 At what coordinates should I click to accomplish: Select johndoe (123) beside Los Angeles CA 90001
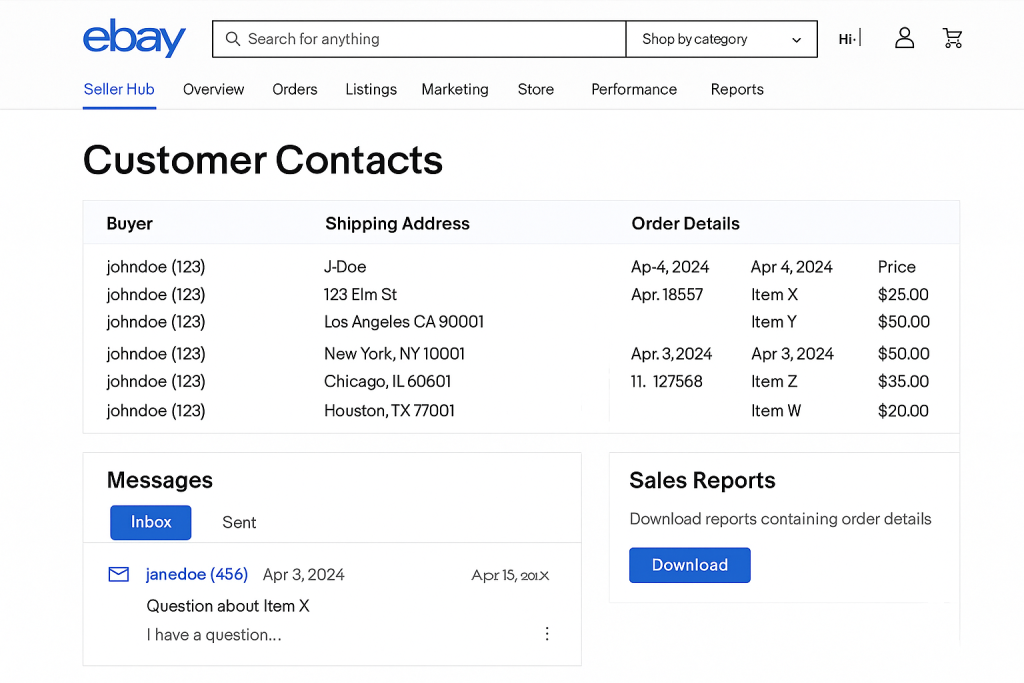(x=155, y=322)
